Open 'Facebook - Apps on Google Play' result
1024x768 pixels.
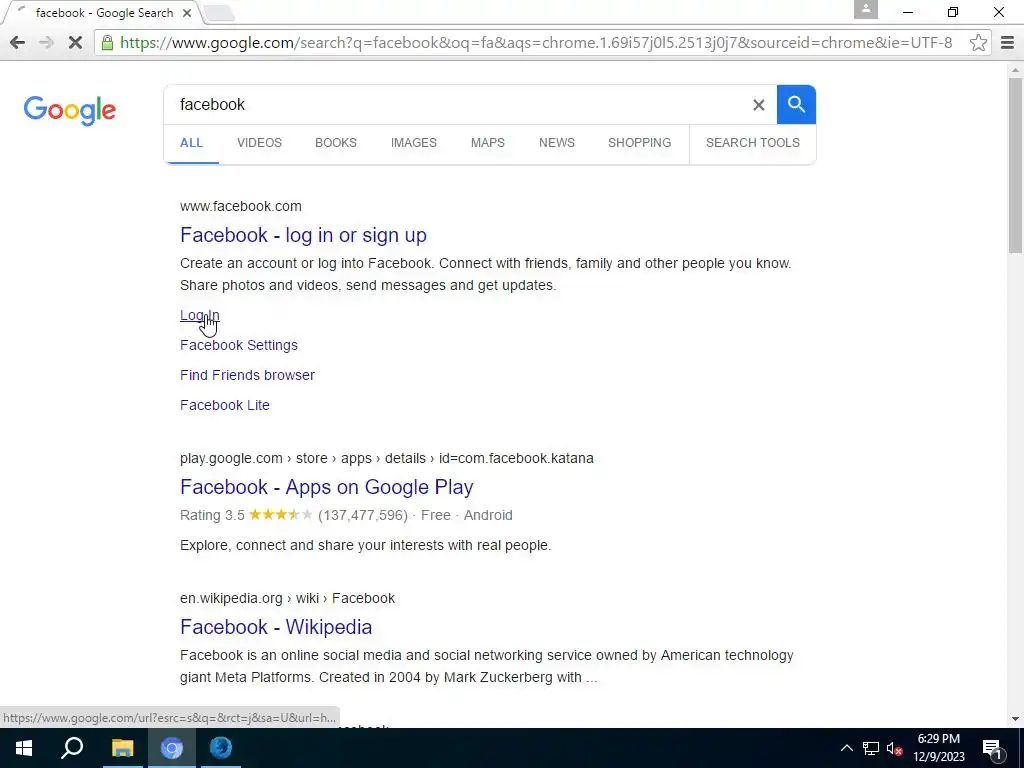tap(327, 487)
